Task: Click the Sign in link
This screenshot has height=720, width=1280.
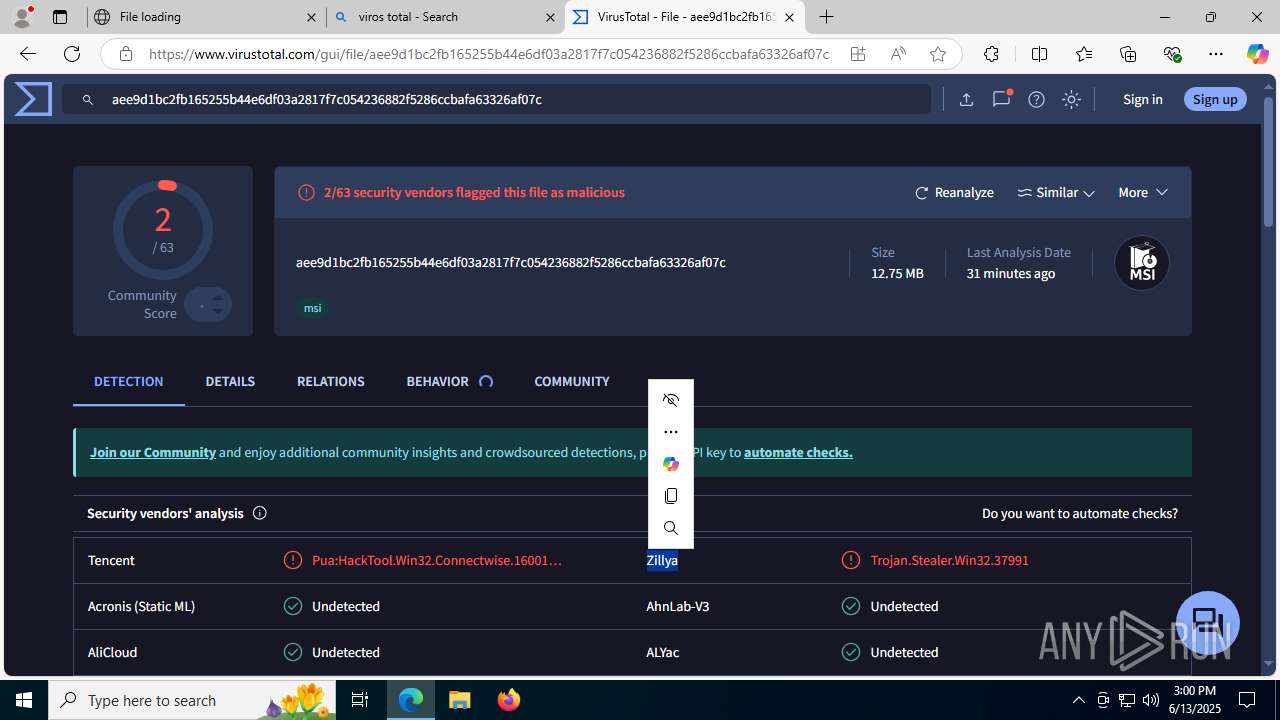Action: coord(1143,99)
